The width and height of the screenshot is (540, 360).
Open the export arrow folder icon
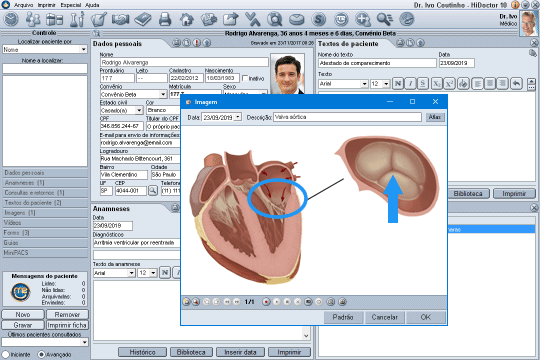point(231,19)
